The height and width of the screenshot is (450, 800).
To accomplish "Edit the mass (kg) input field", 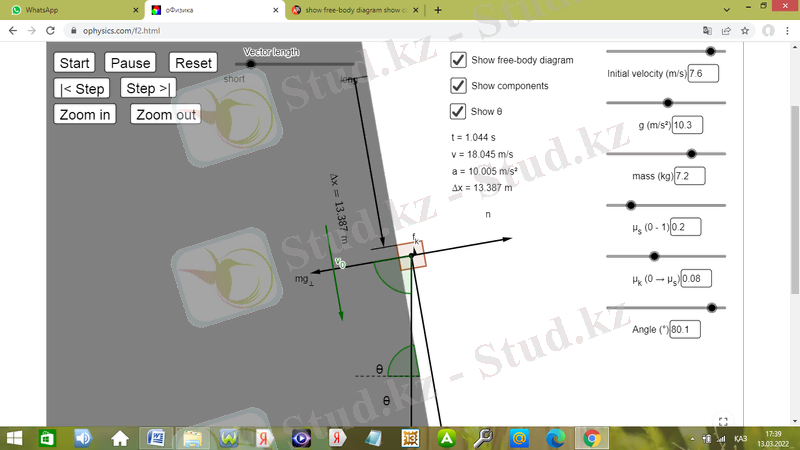I will [690, 176].
